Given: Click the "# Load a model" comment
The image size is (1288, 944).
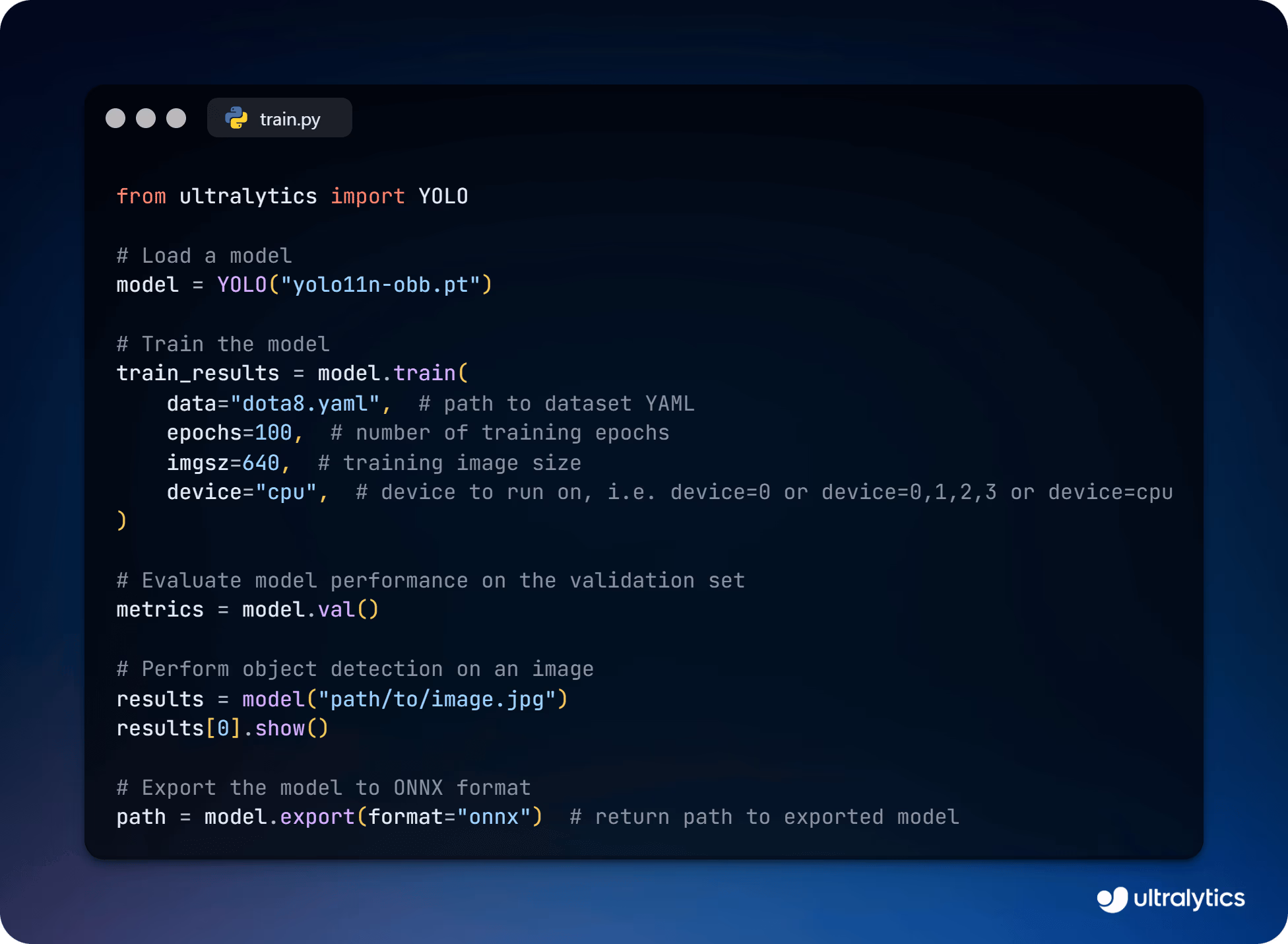Looking at the screenshot, I should tap(204, 255).
